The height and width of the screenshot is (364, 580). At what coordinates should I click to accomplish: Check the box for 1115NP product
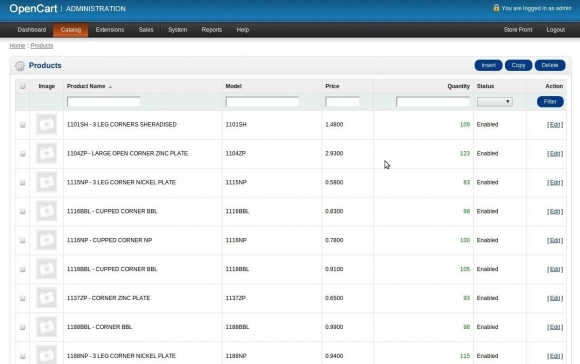tap(23, 182)
